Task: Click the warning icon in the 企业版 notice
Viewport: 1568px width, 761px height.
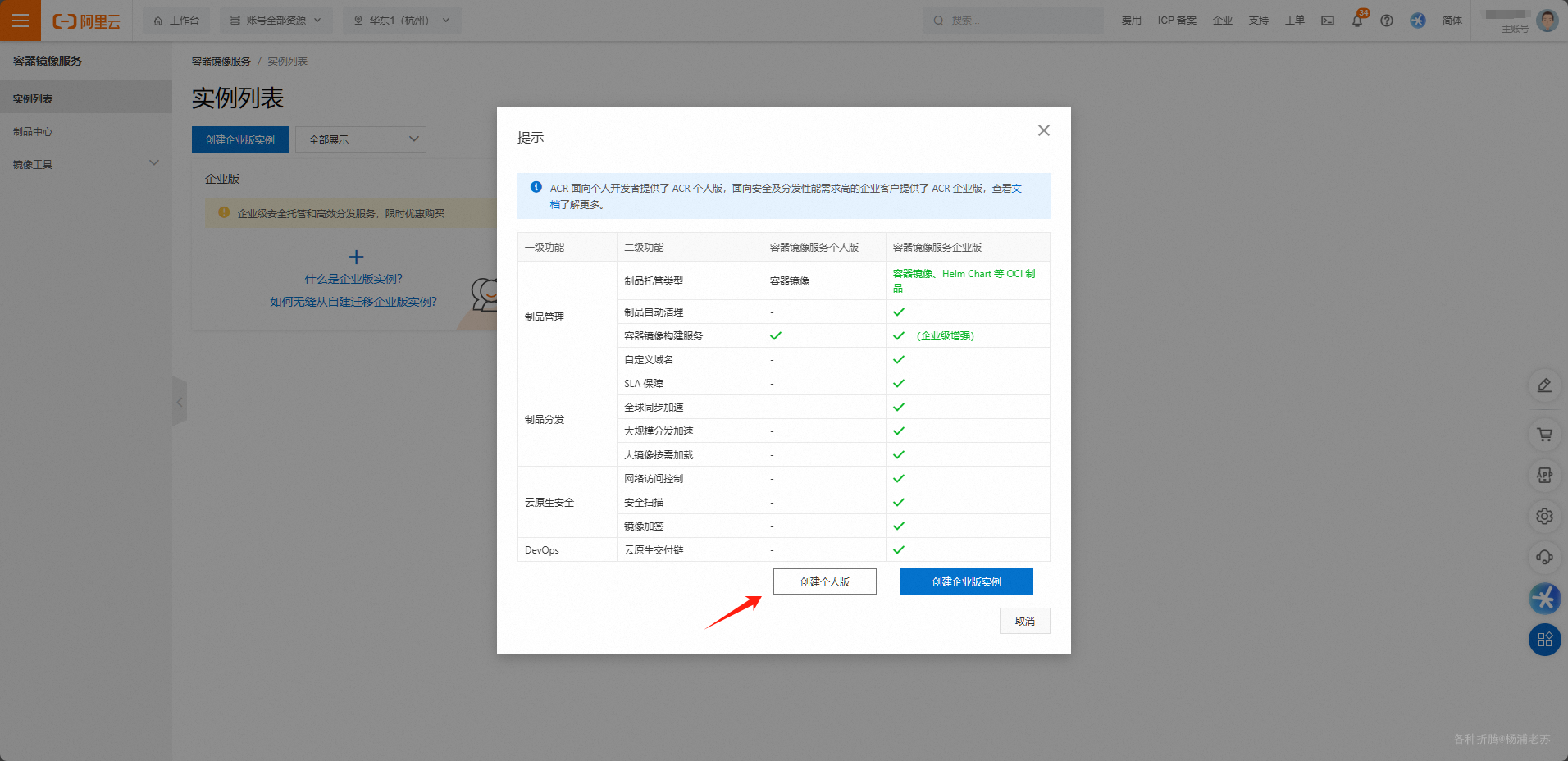Action: click(x=224, y=212)
